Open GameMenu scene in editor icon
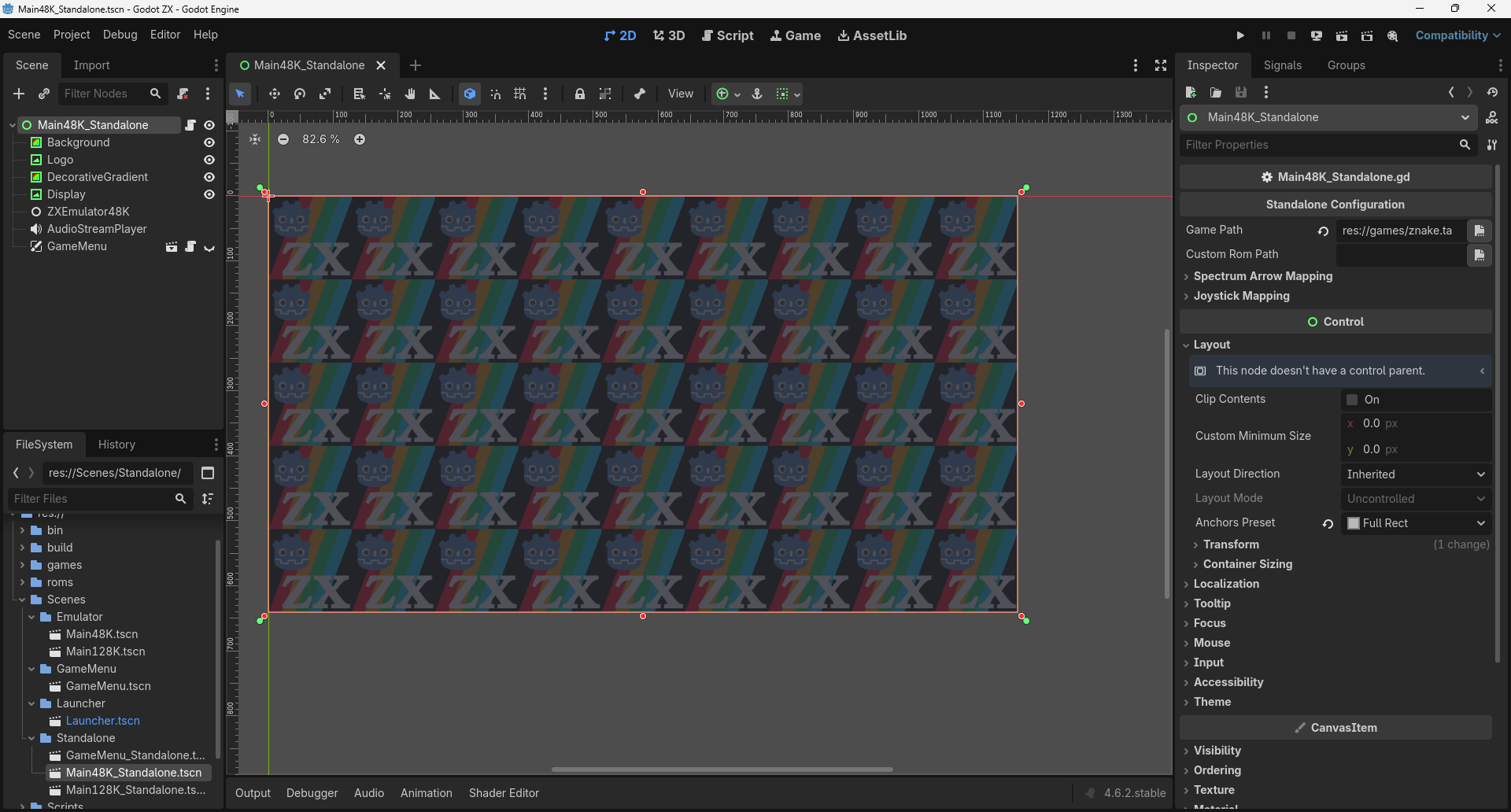Viewport: 1511px width, 812px height. pyautogui.click(x=172, y=246)
